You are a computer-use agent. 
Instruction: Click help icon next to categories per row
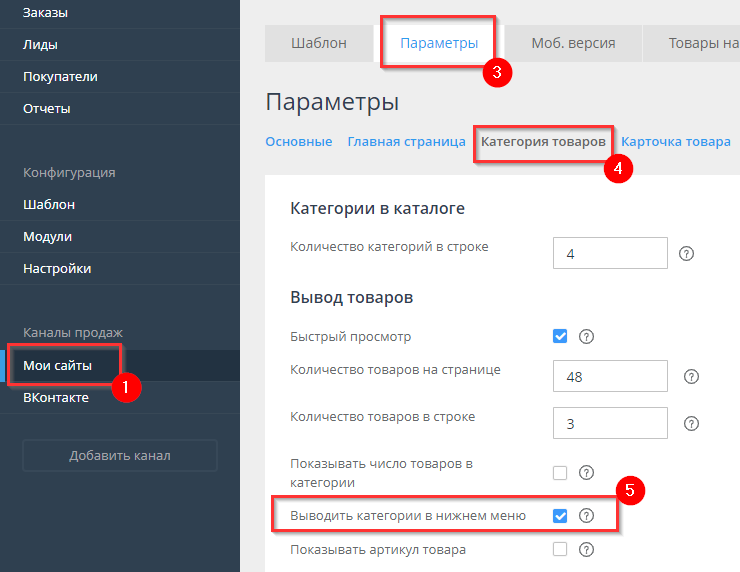click(686, 254)
